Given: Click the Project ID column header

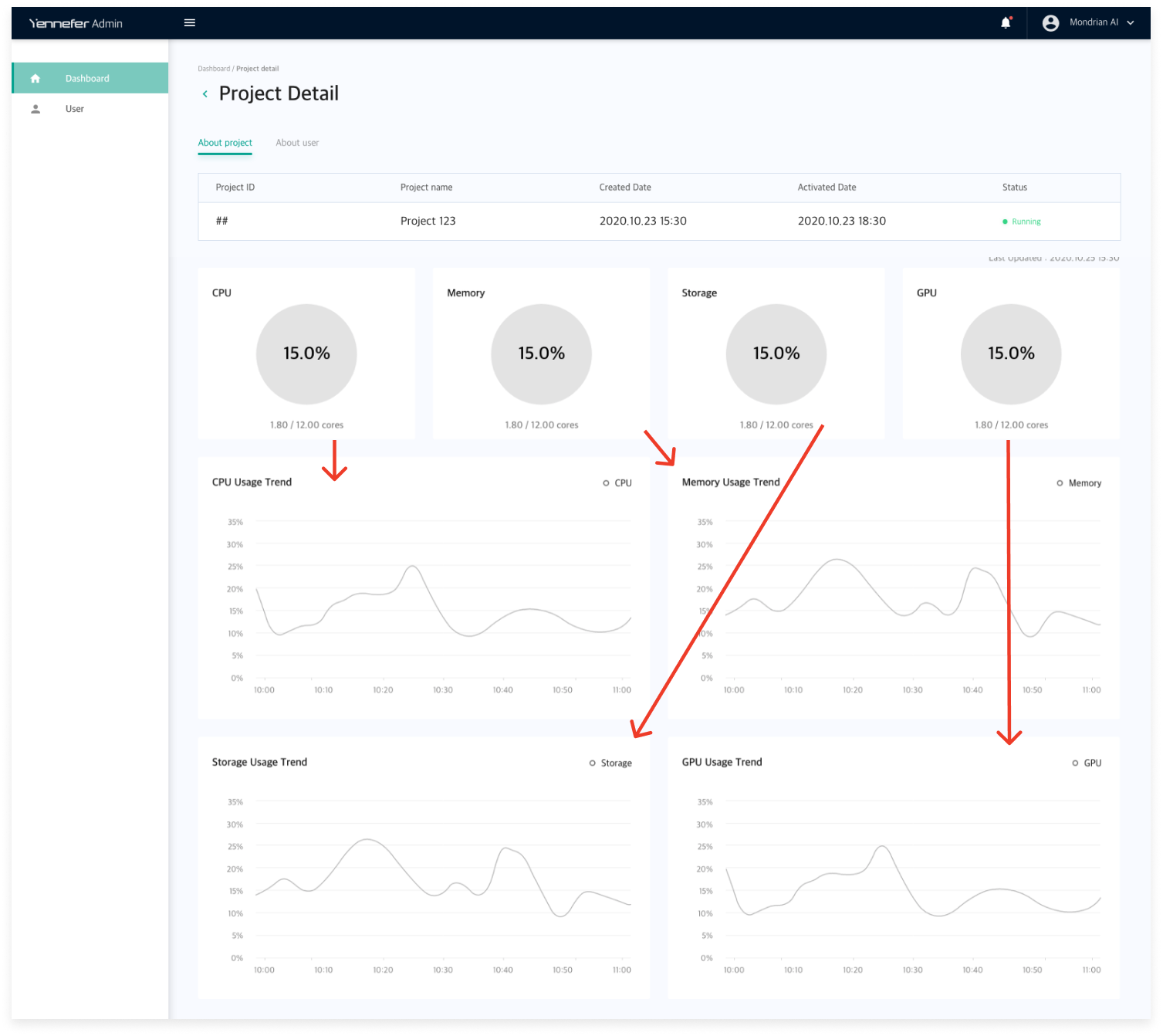Looking at the screenshot, I should pyautogui.click(x=235, y=188).
